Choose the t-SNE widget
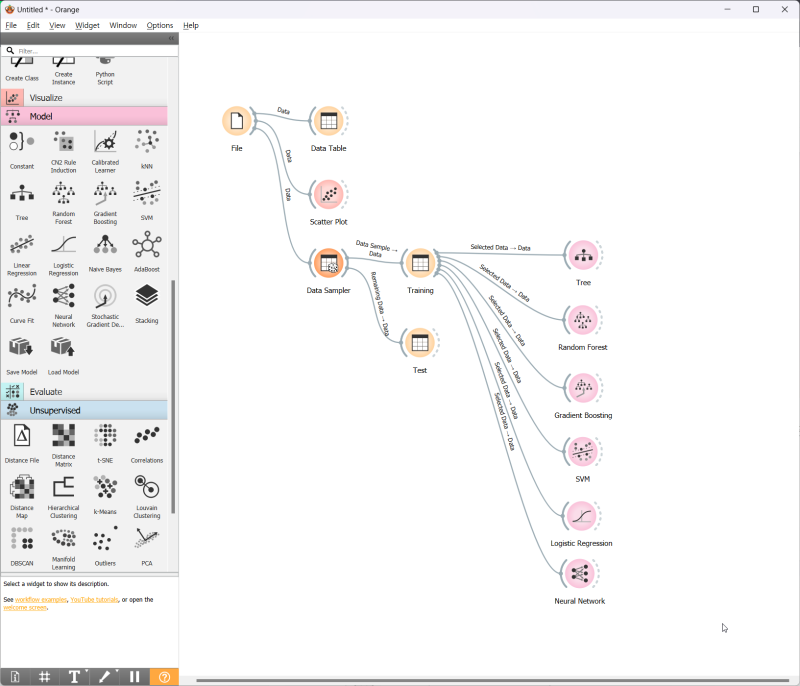The height and width of the screenshot is (686, 800). pos(105,443)
